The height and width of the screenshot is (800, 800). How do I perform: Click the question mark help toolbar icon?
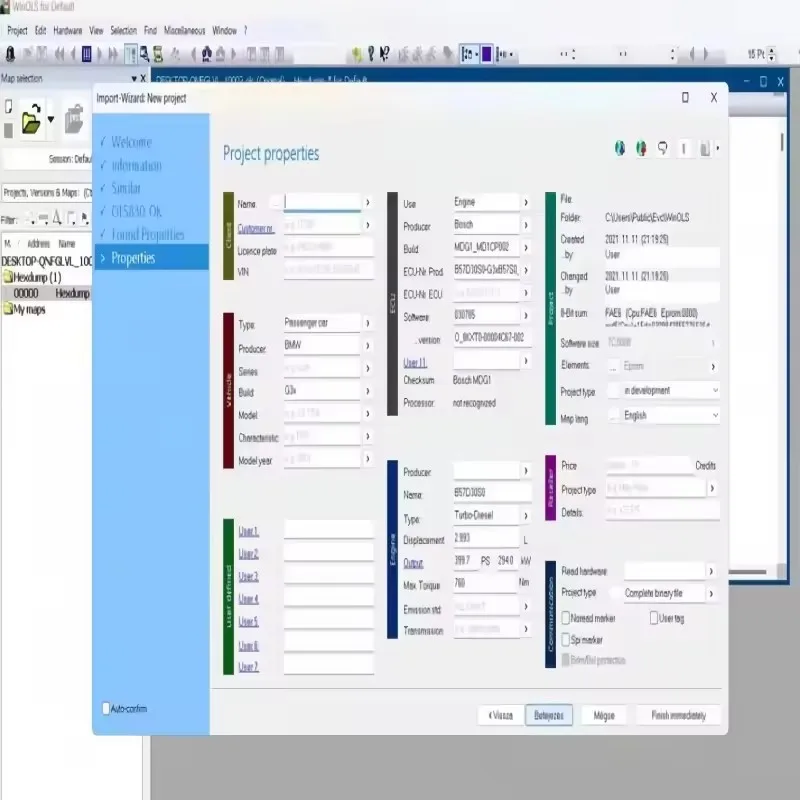tap(371, 54)
